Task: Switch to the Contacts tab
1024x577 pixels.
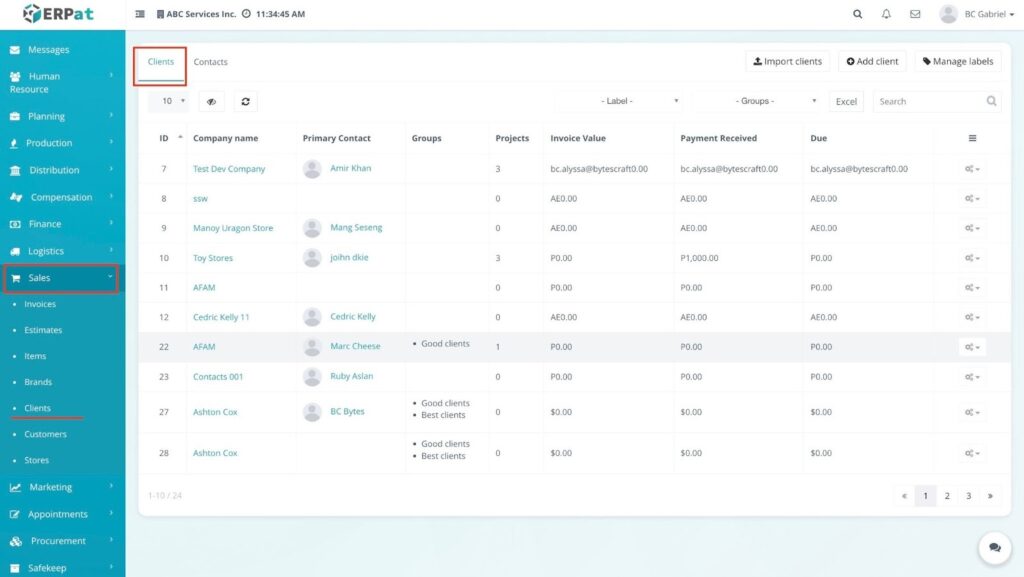Action: point(210,62)
